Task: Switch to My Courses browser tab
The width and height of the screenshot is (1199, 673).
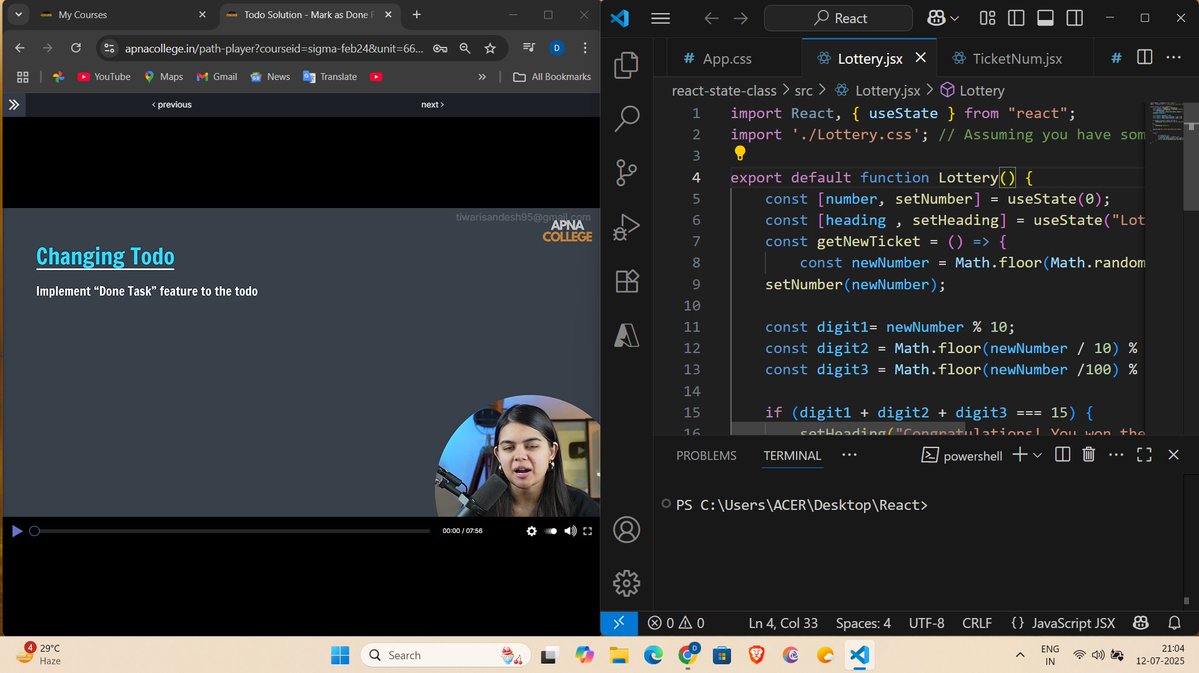Action: tap(122, 15)
